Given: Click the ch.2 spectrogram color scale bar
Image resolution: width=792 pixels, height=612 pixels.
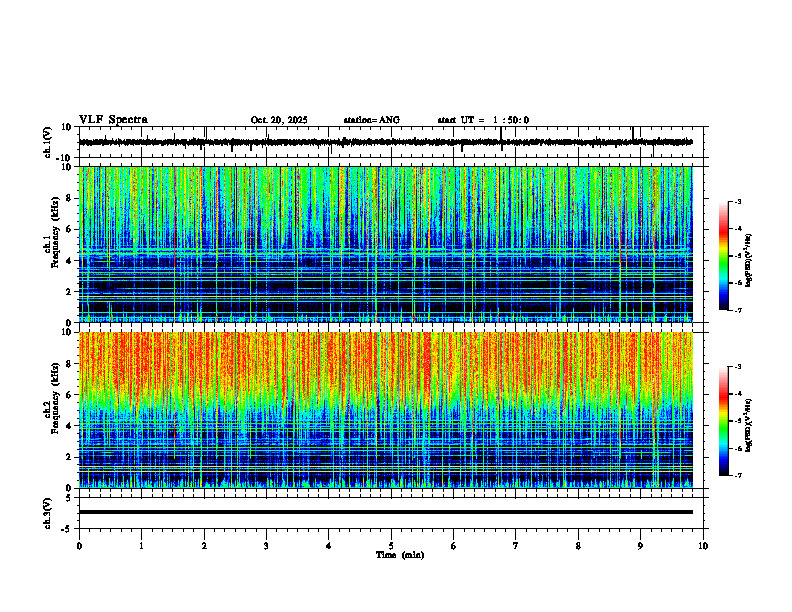Looking at the screenshot, I should click(x=723, y=421).
